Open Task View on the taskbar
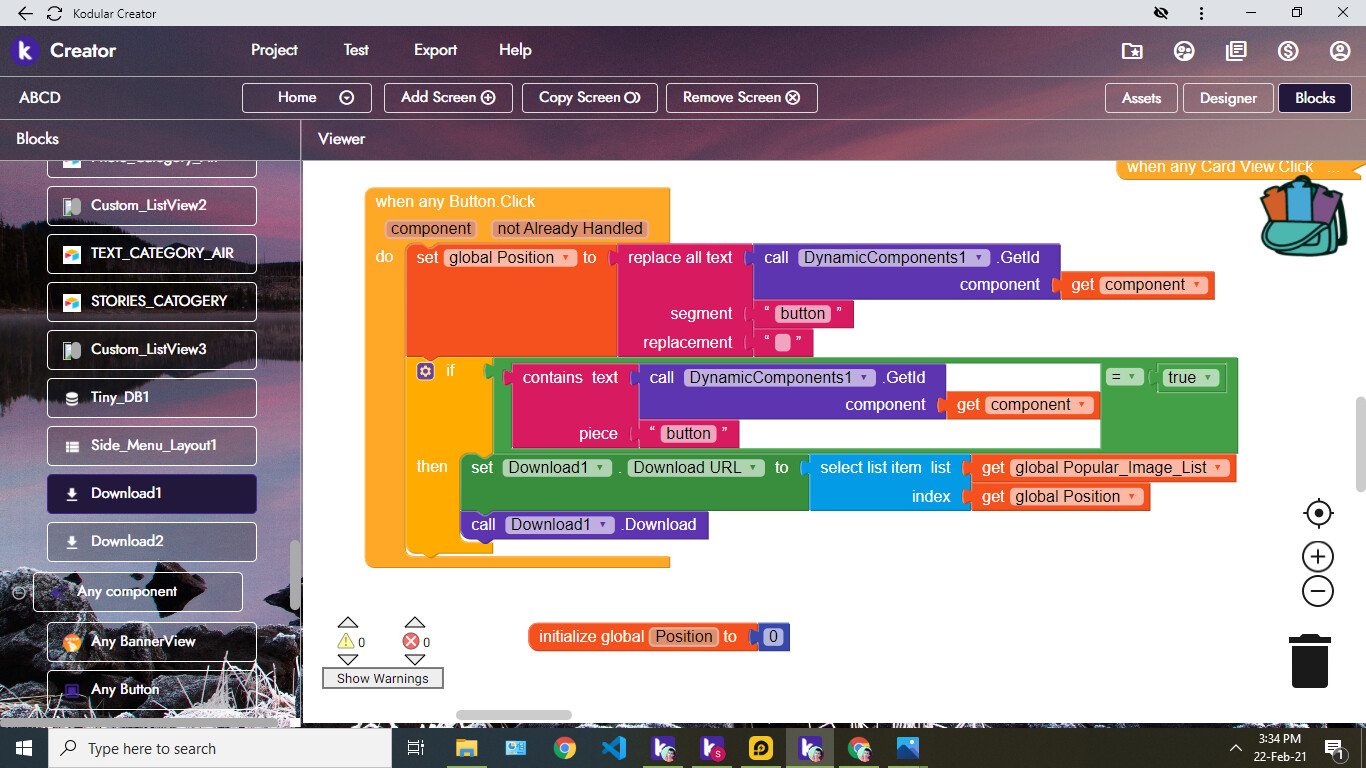The image size is (1366, 768). (x=417, y=748)
